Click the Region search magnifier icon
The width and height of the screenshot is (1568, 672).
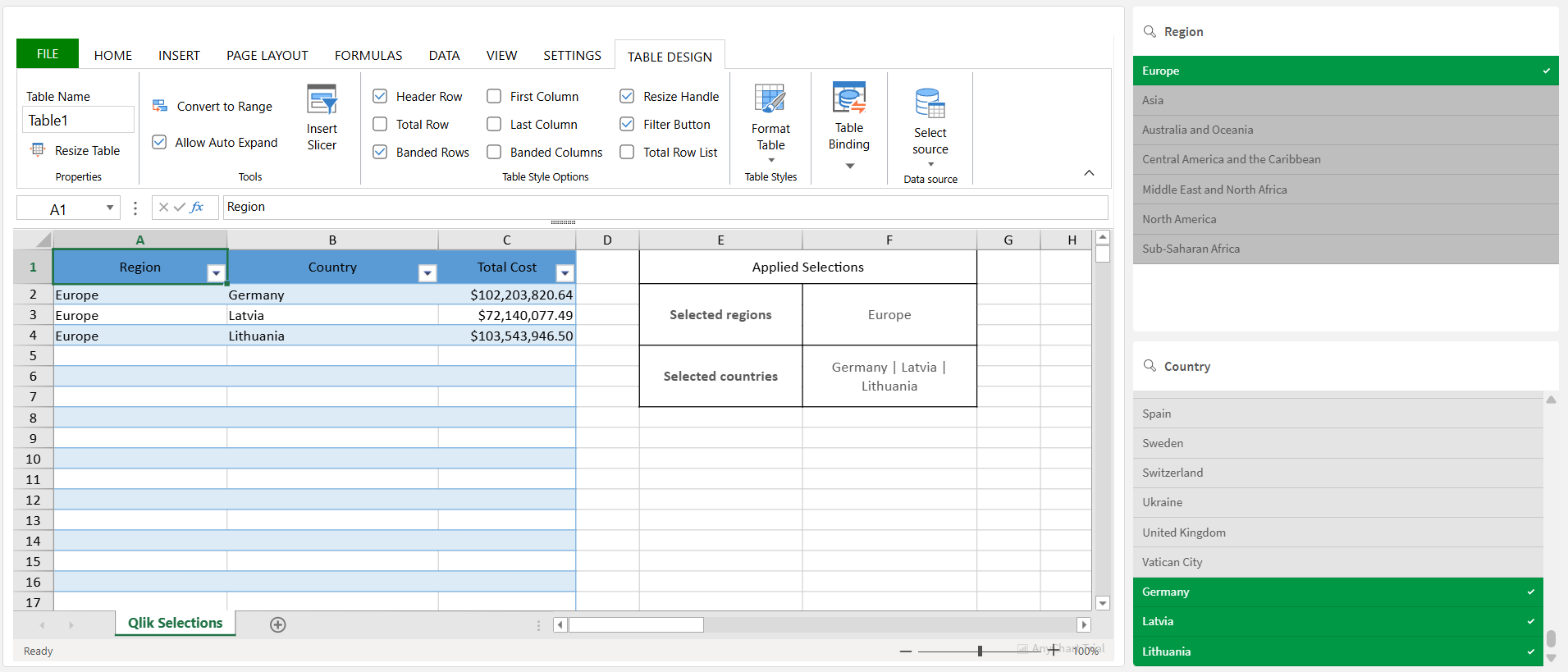click(1150, 31)
